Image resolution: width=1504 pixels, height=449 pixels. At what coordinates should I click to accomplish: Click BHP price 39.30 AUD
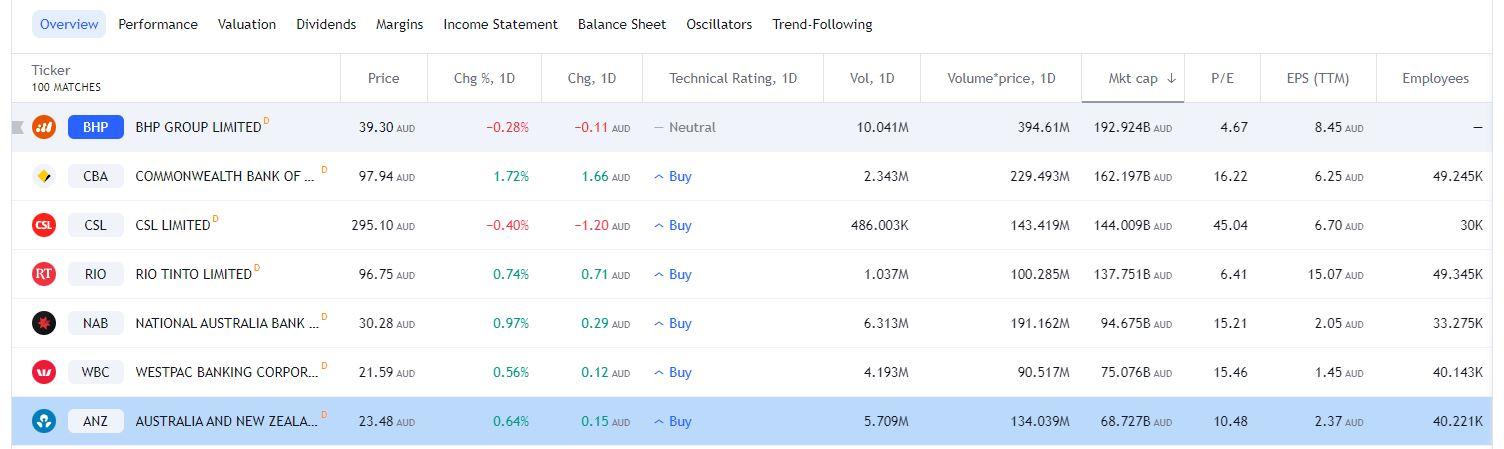(x=387, y=128)
